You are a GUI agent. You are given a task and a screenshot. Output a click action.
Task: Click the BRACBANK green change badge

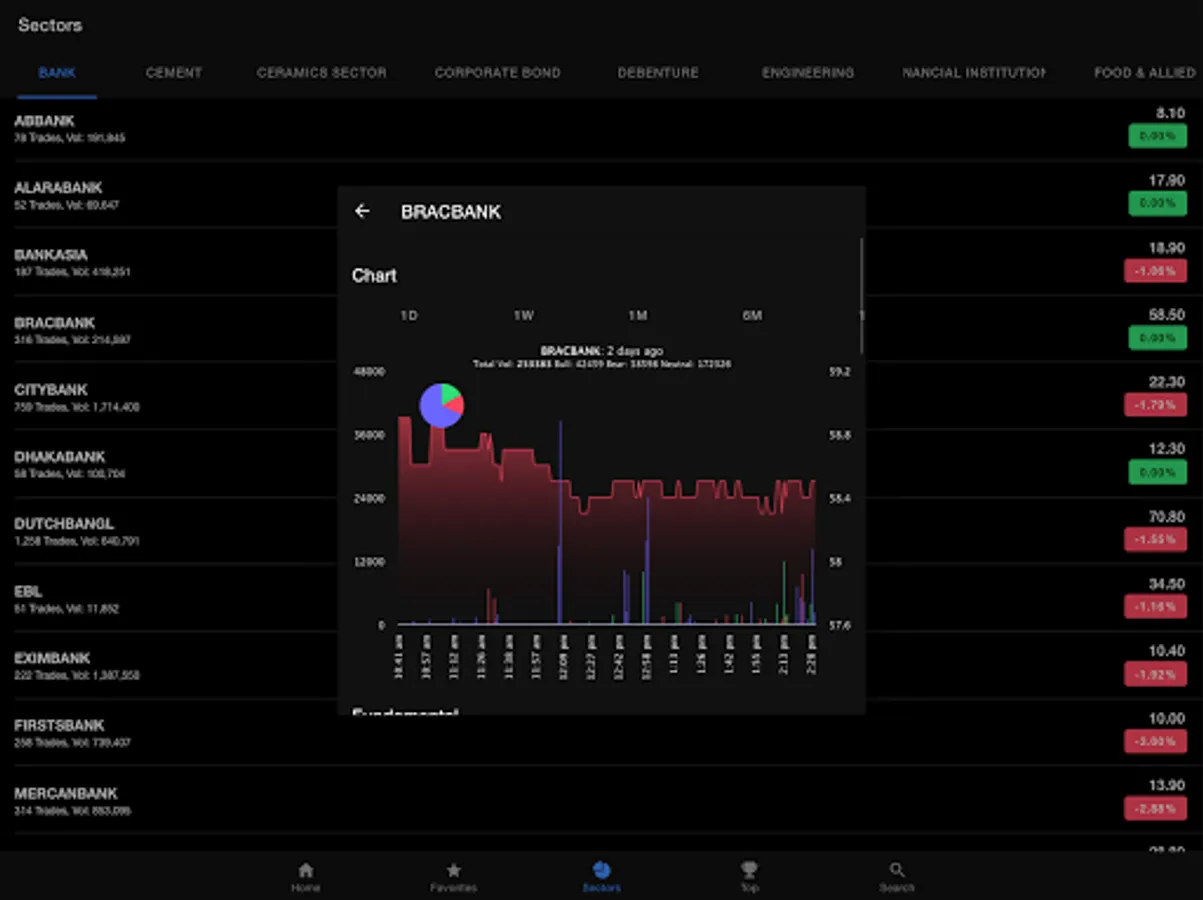[1156, 338]
